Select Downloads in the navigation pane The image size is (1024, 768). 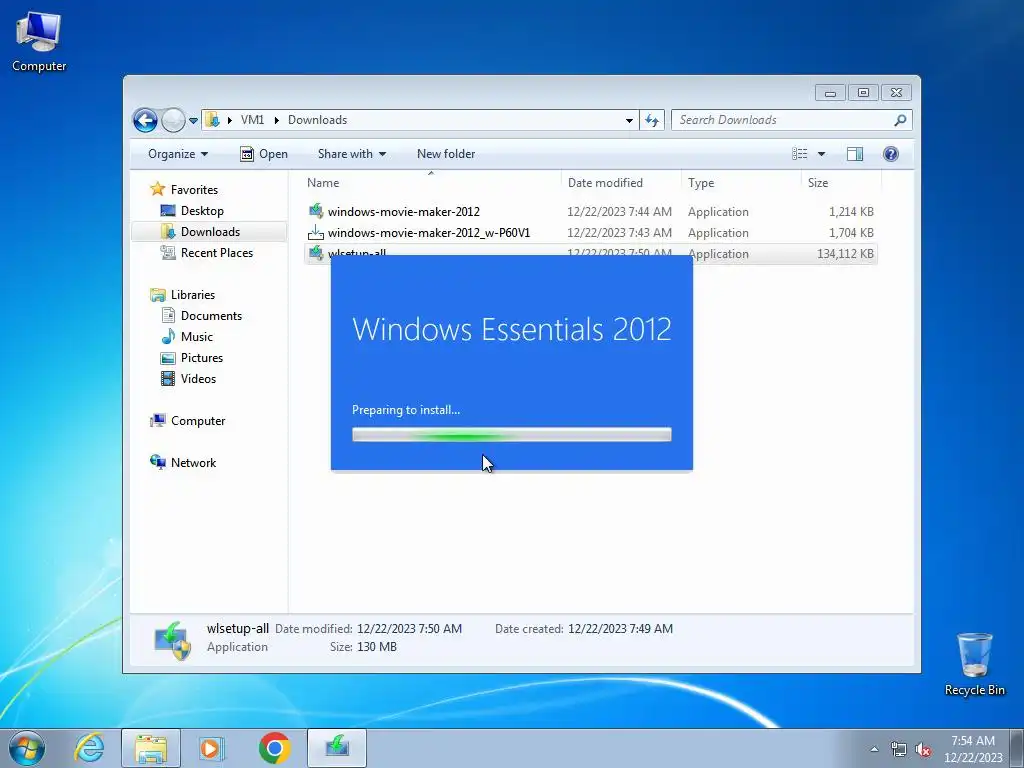coord(210,232)
